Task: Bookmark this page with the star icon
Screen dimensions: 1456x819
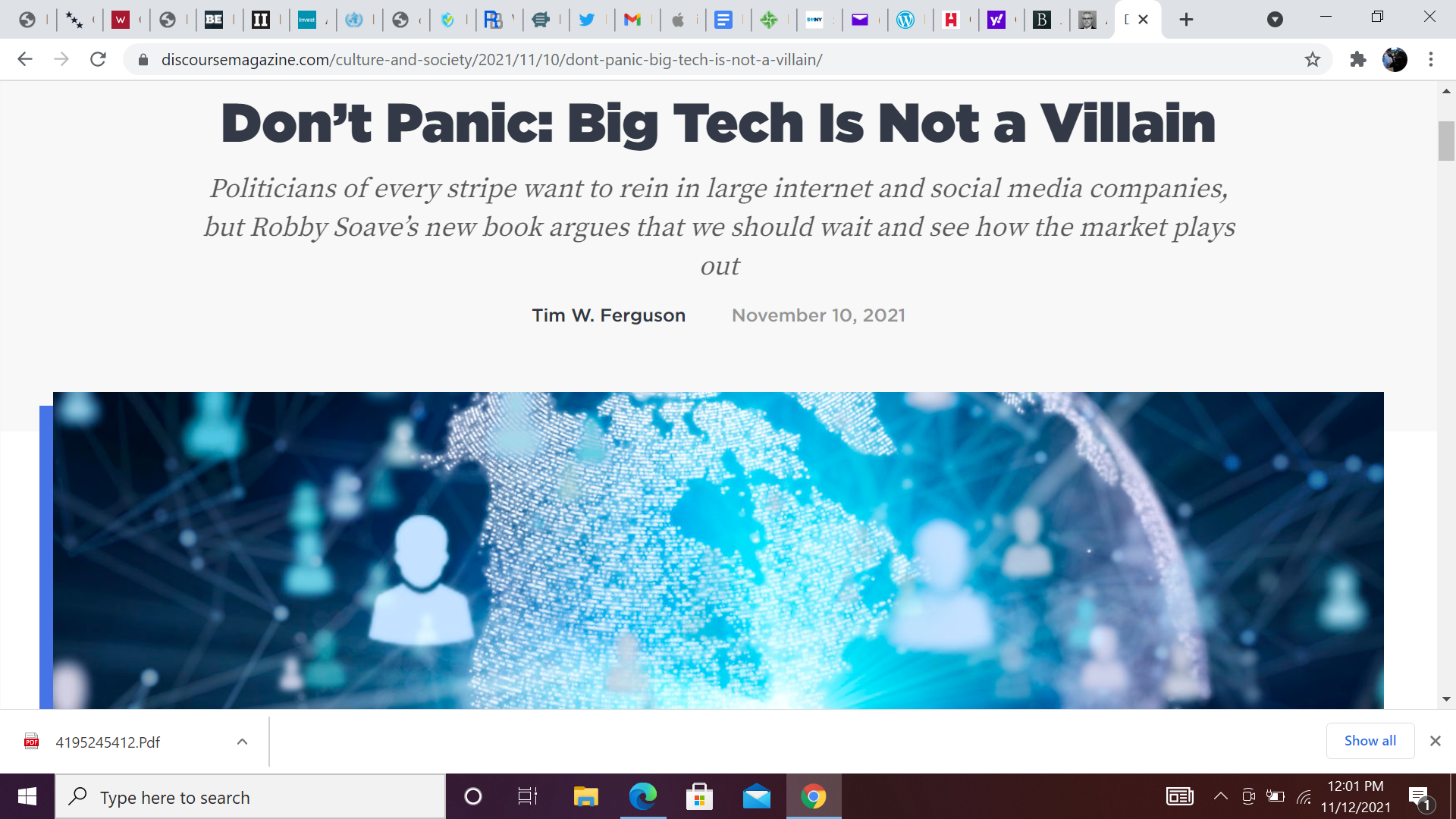Action: (x=1313, y=59)
